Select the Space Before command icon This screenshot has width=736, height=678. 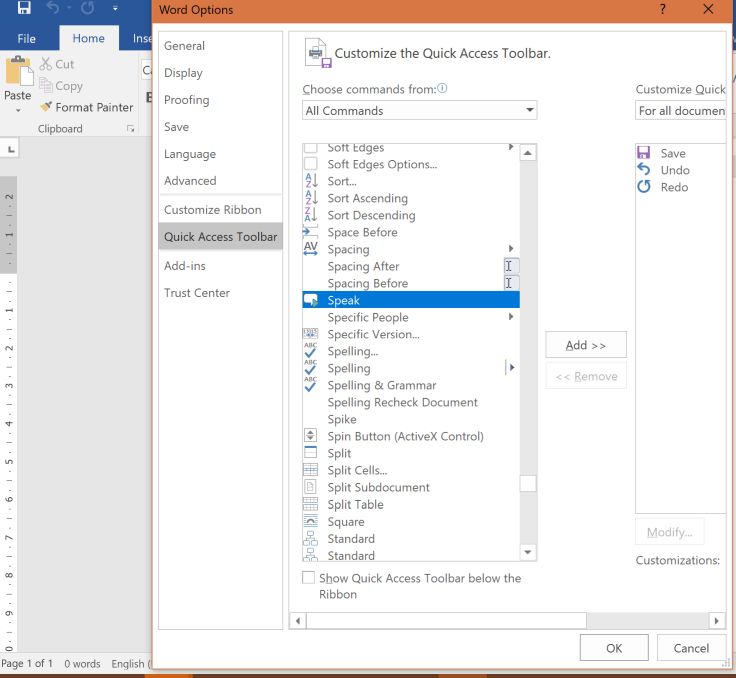click(x=311, y=231)
